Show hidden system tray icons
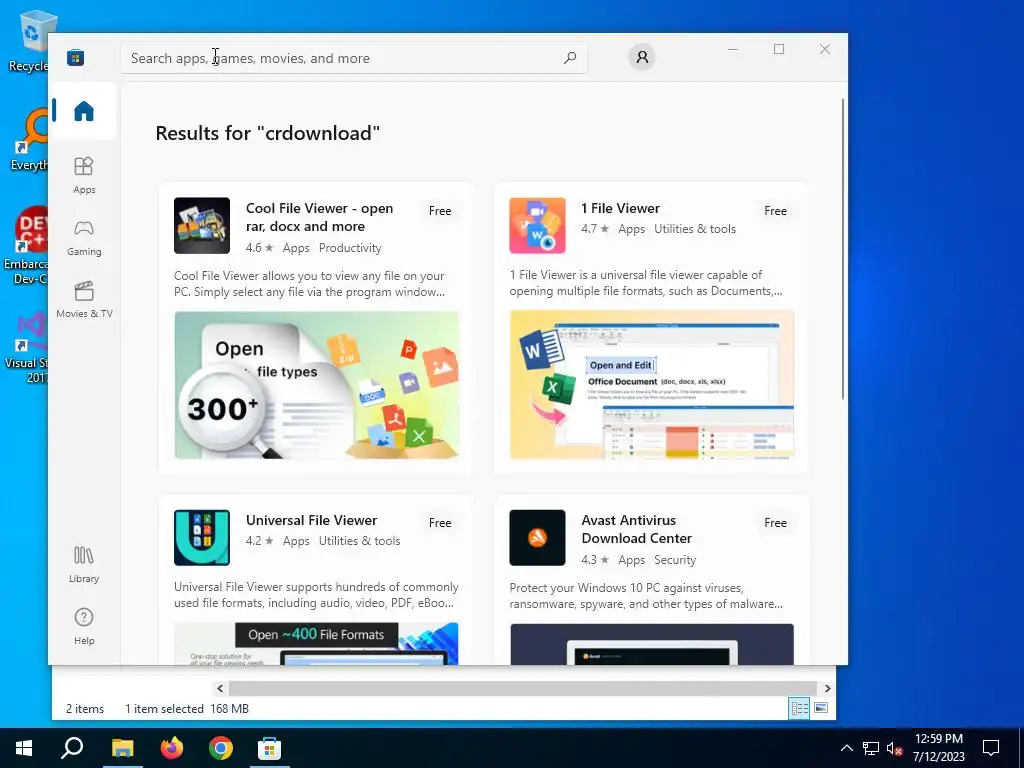1024x768 pixels. click(846, 748)
